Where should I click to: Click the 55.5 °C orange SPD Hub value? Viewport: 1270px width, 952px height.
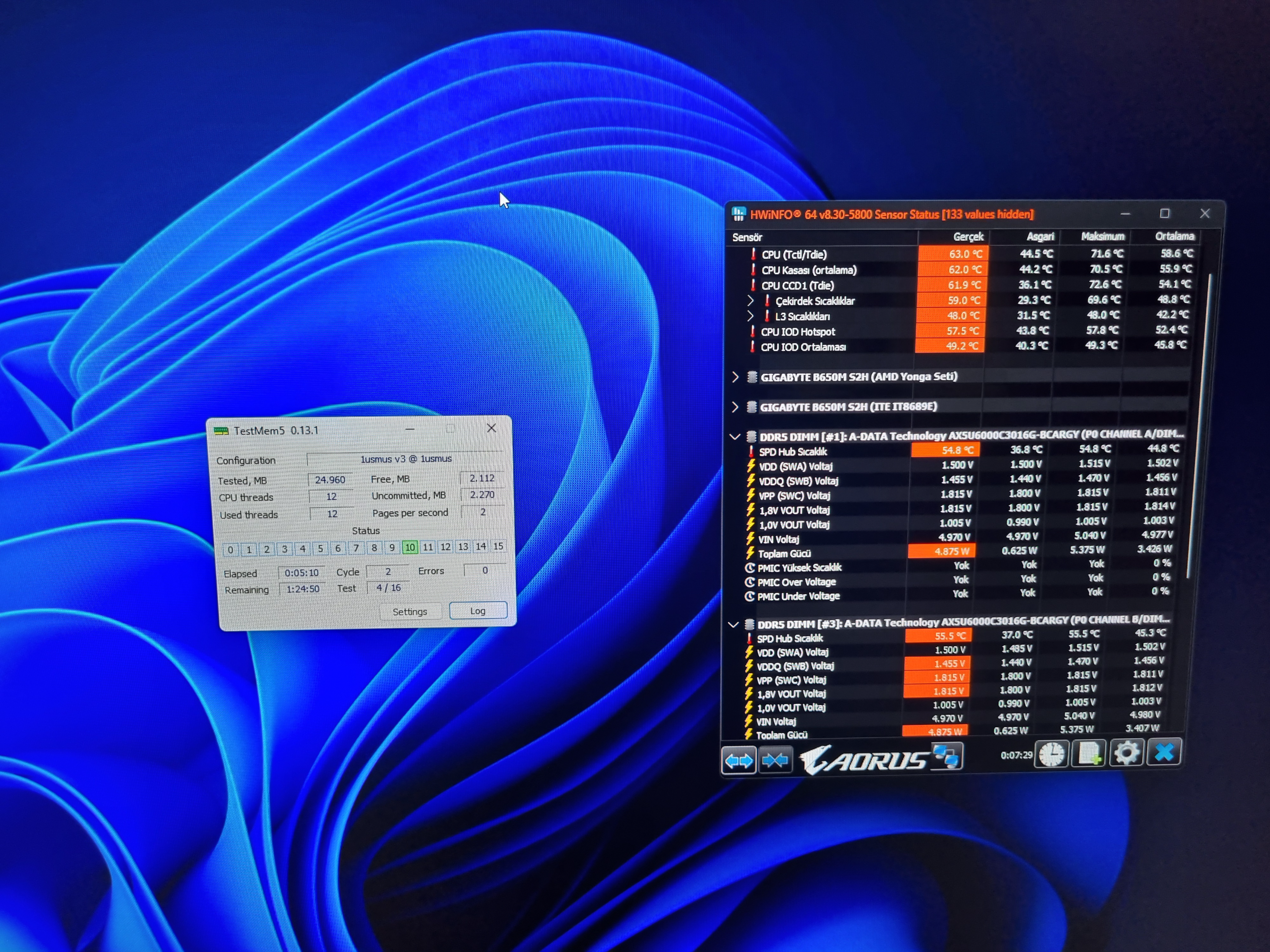(x=939, y=636)
